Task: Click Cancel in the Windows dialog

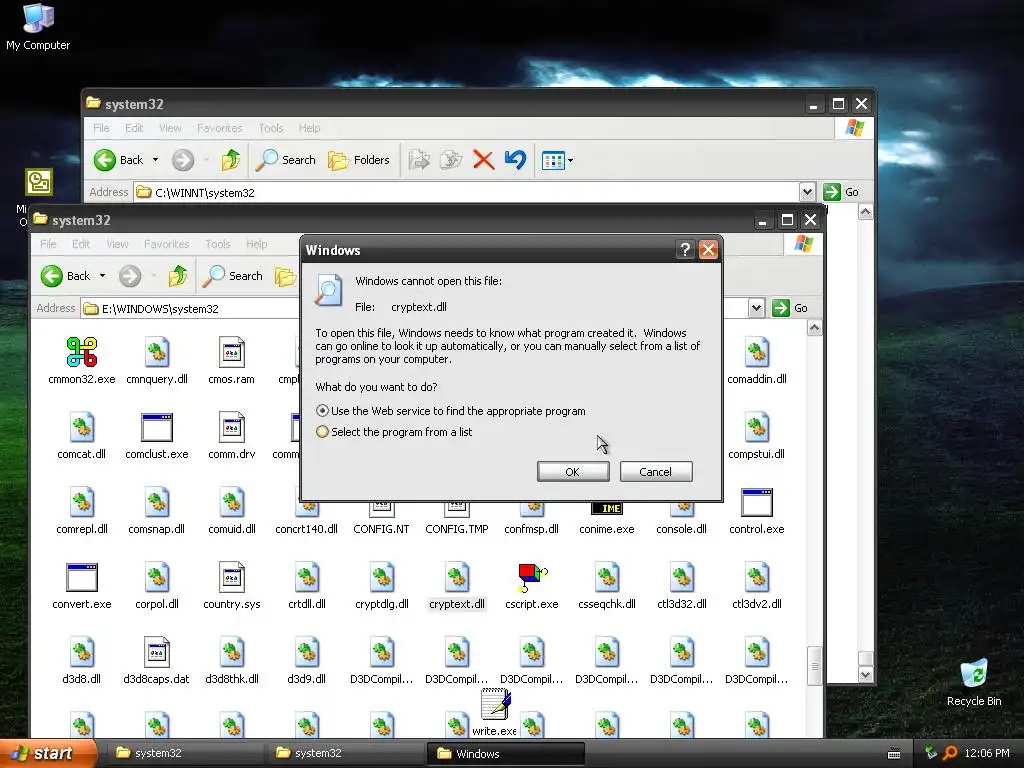Action: tap(656, 472)
